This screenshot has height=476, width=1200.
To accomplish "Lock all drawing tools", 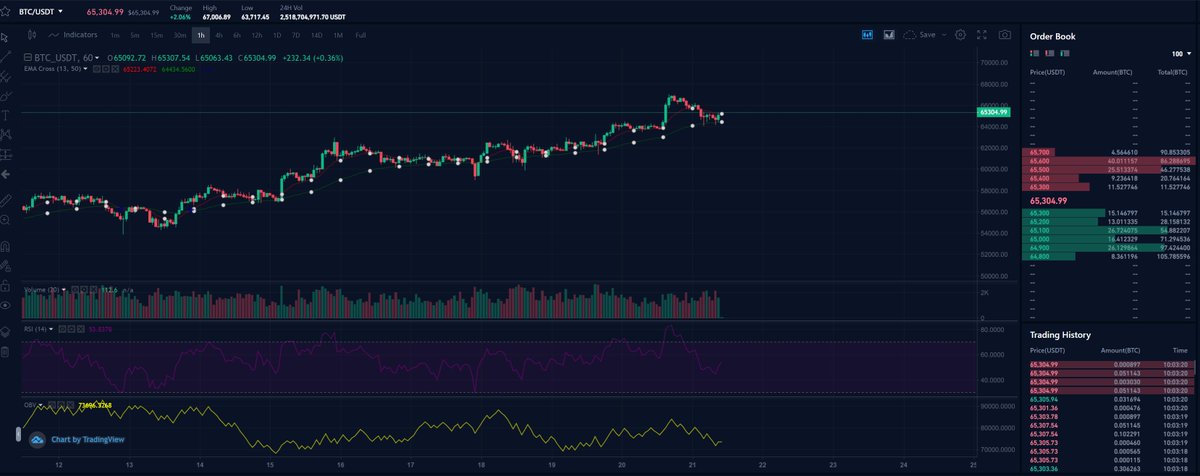I will pos(6,288).
